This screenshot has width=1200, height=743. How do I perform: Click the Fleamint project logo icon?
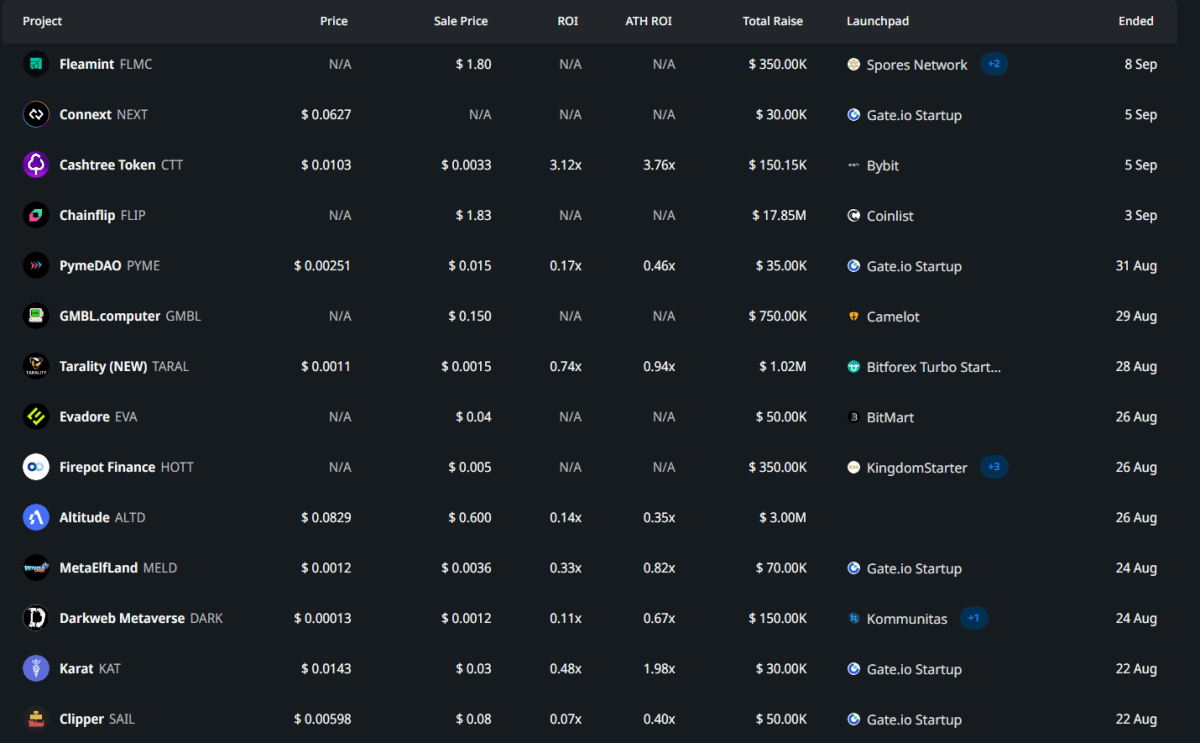tap(36, 64)
